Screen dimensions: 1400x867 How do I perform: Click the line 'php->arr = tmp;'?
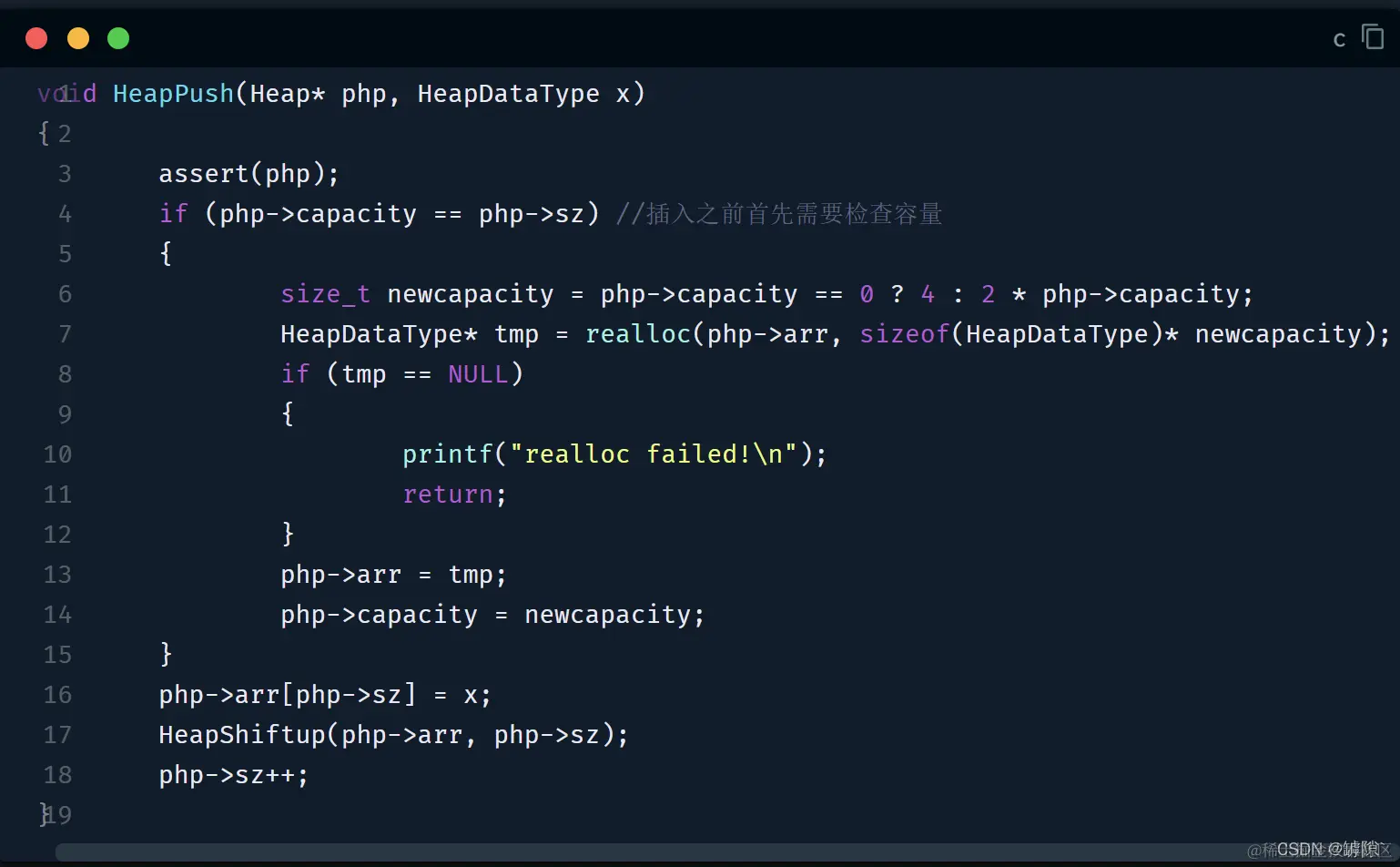coord(393,575)
